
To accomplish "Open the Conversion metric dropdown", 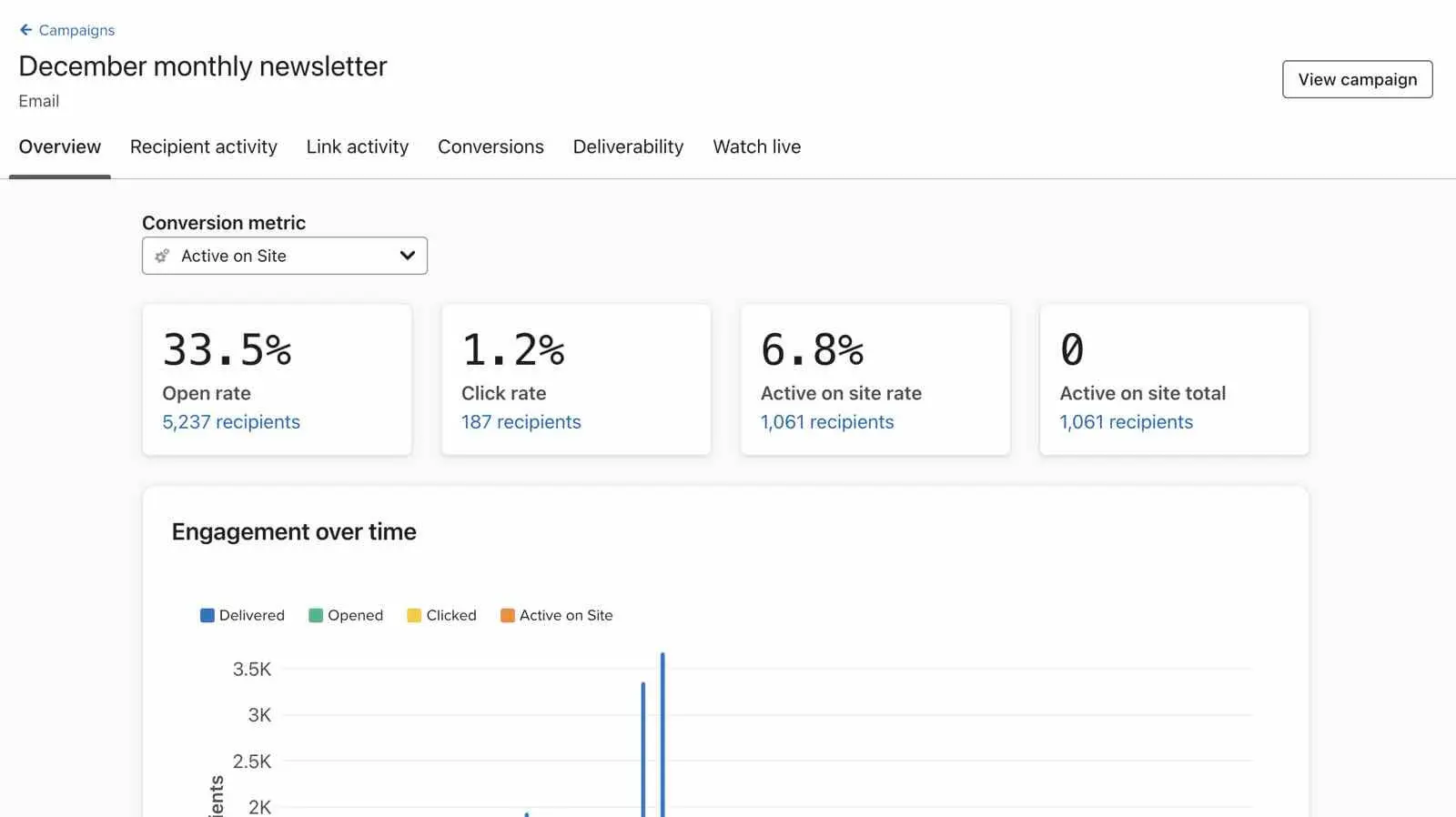I will pyautogui.click(x=284, y=257).
